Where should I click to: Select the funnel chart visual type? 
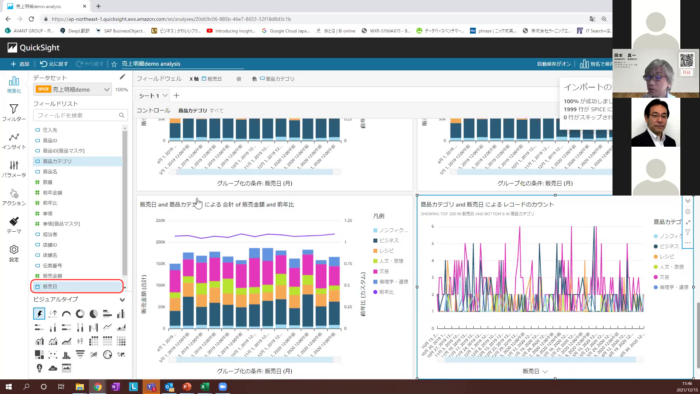point(80,354)
